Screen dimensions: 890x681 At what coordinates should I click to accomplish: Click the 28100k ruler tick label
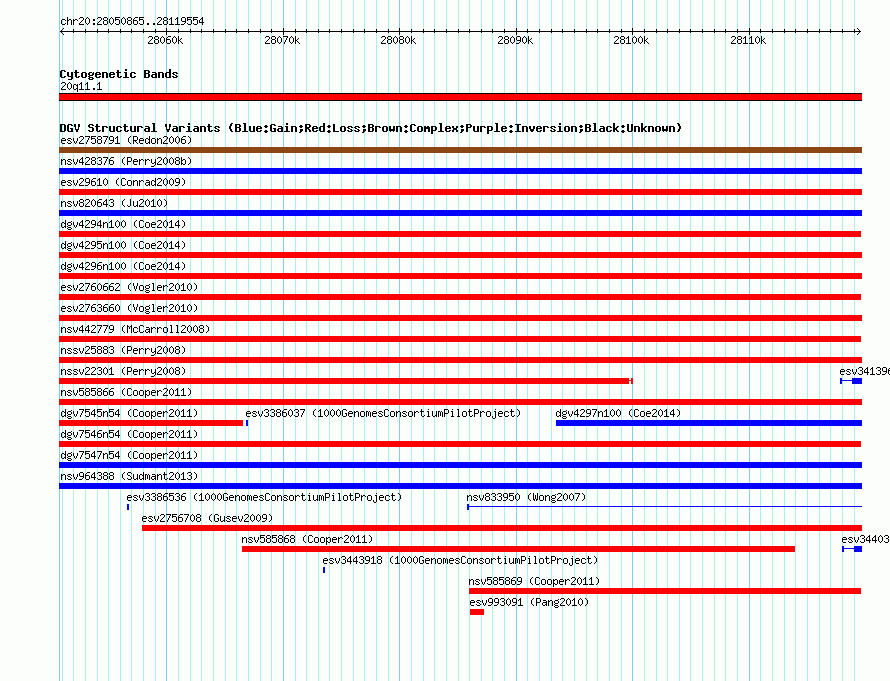tap(631, 40)
